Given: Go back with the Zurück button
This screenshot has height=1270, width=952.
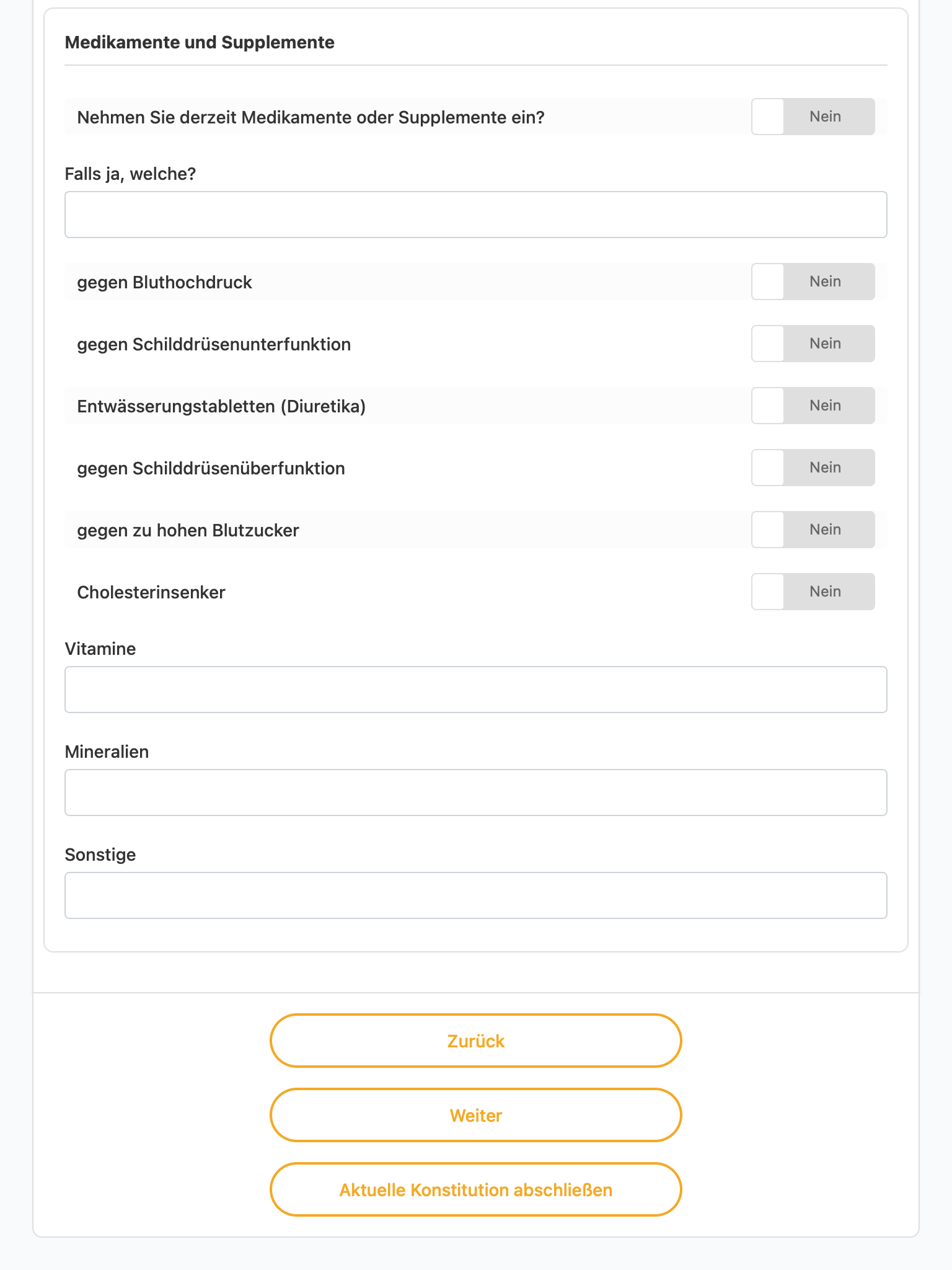Looking at the screenshot, I should click(x=476, y=1041).
